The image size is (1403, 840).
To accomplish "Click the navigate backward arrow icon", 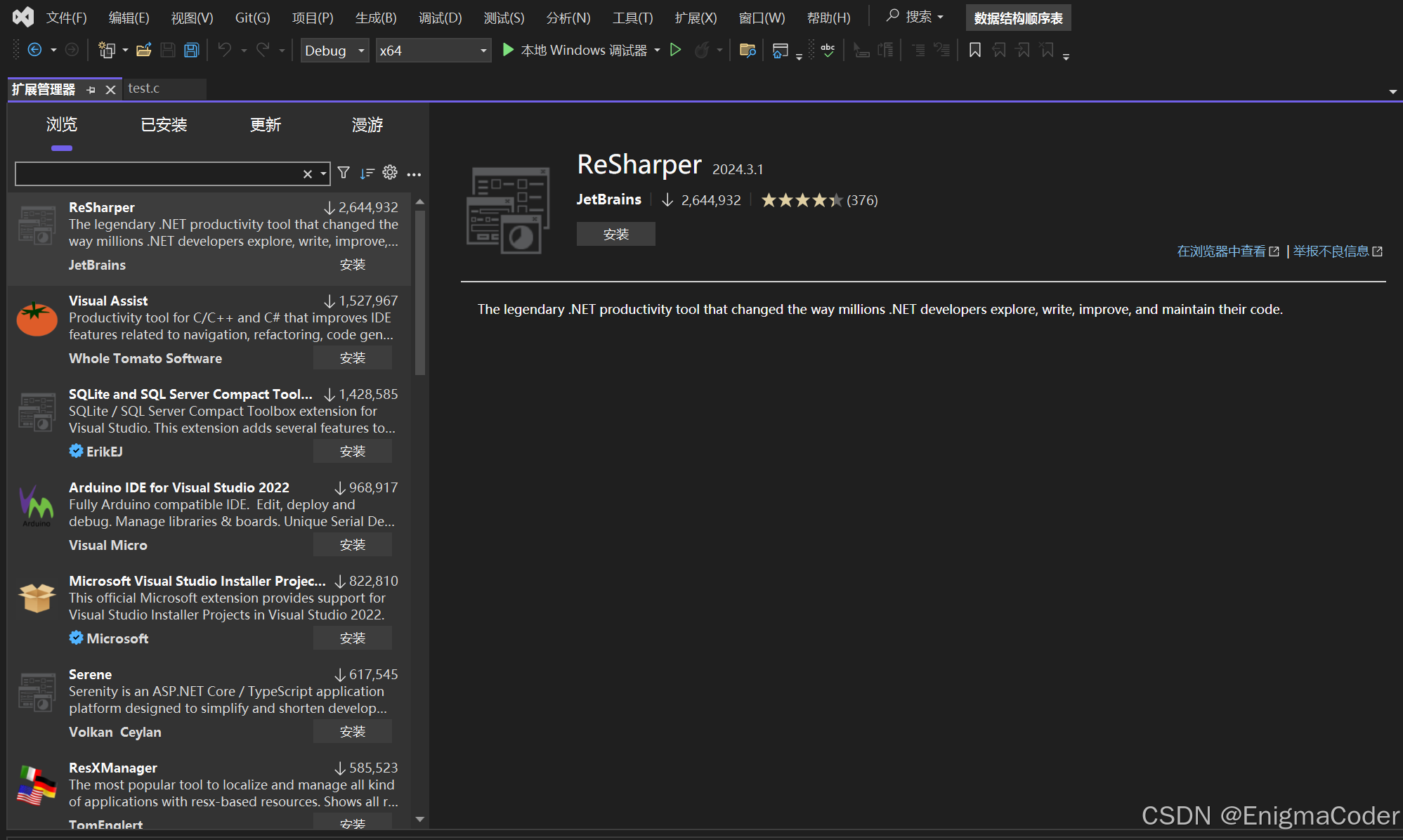I will coord(34,50).
